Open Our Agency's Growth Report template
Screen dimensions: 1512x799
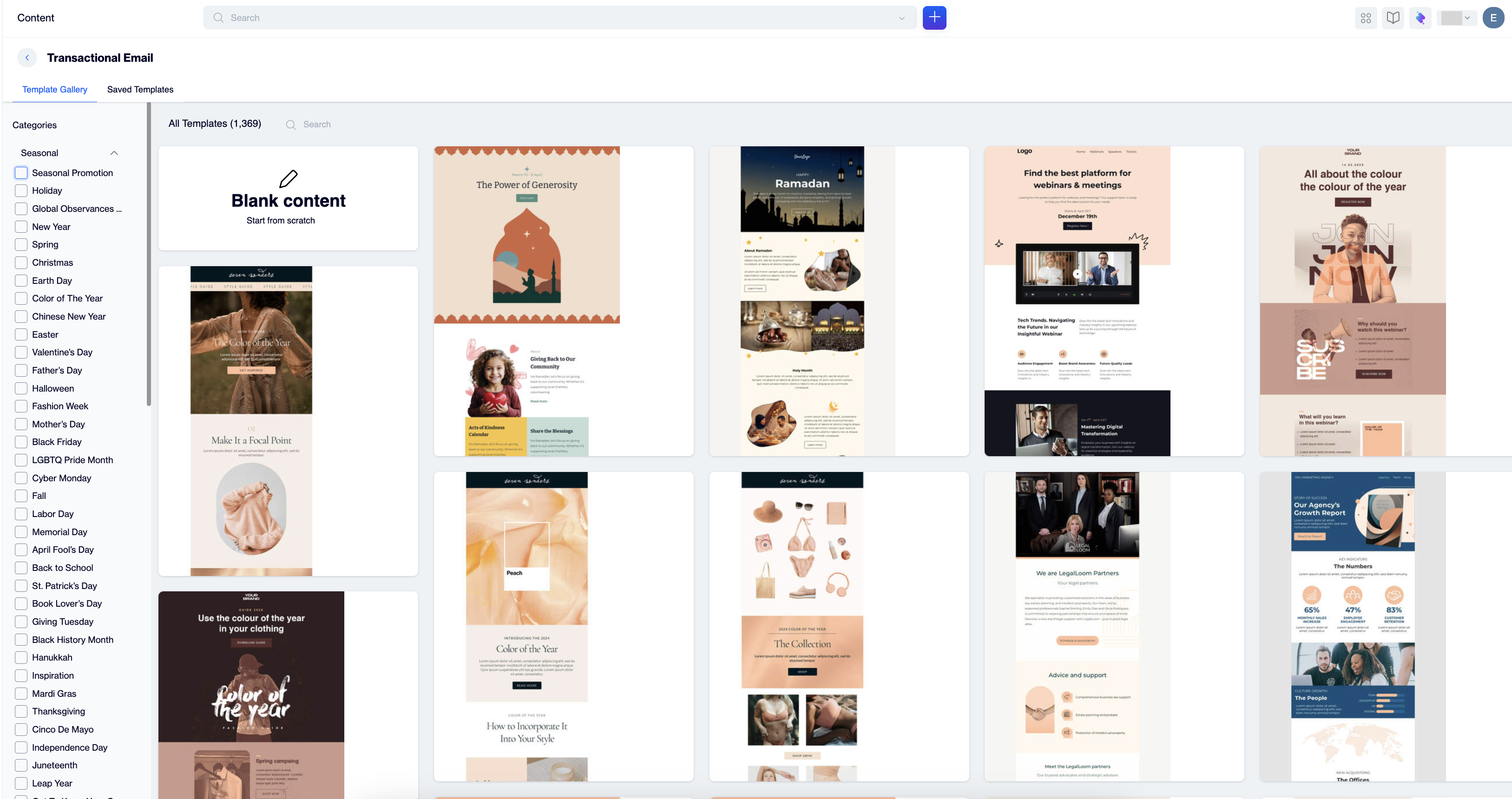(x=1385, y=627)
